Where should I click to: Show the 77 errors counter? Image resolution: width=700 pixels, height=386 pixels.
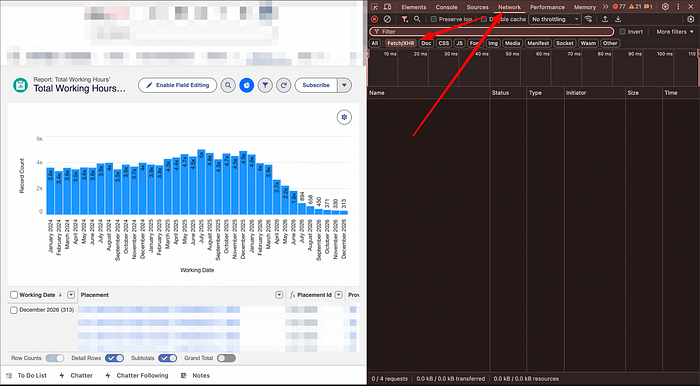click(x=619, y=7)
